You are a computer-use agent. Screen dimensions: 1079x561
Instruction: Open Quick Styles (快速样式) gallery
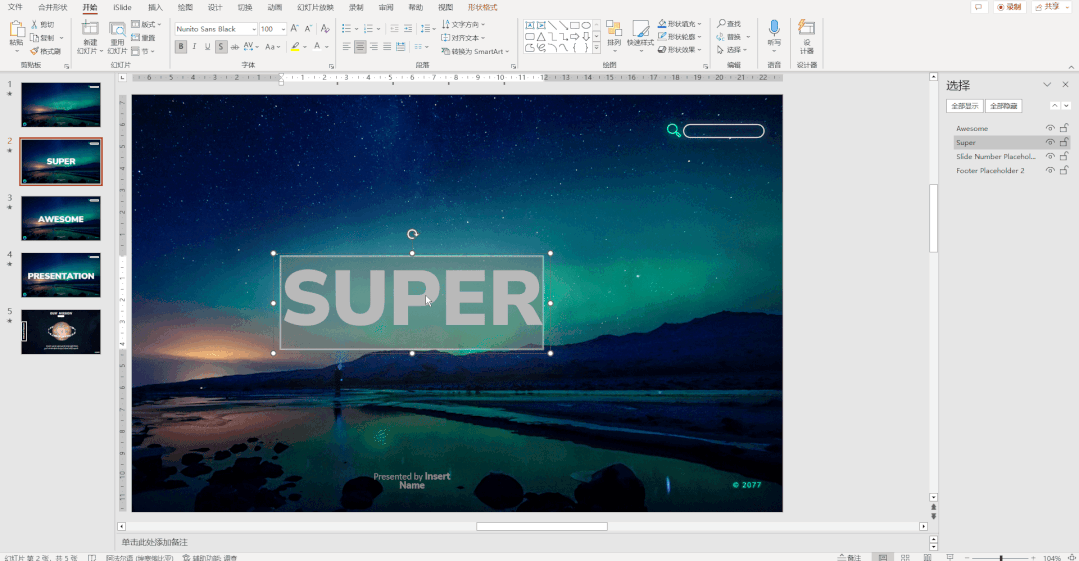[640, 28]
